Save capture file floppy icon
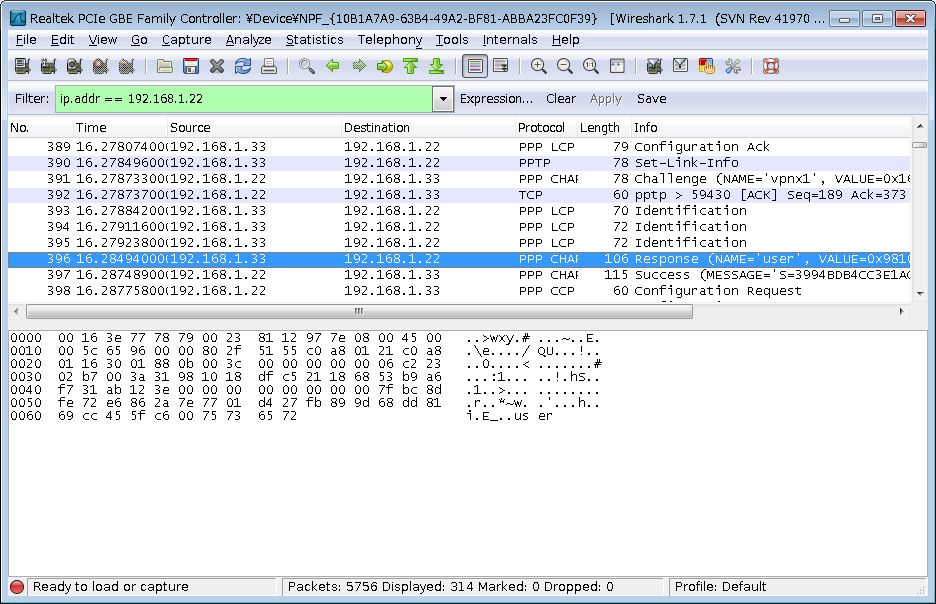 coord(191,66)
